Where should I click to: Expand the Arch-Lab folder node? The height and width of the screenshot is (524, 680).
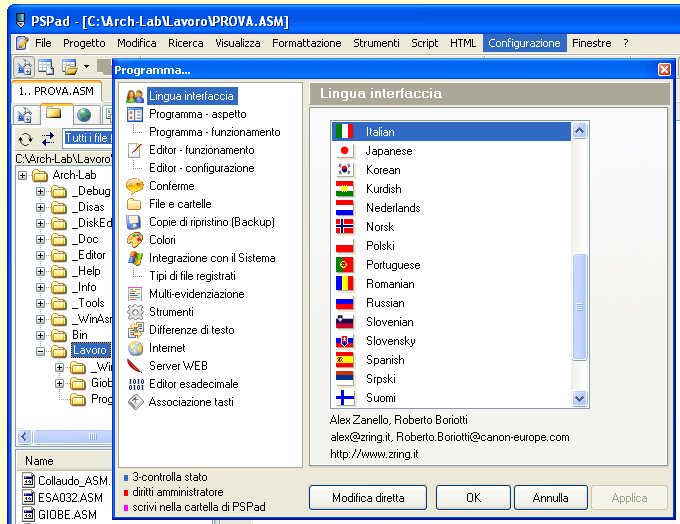click(22, 175)
